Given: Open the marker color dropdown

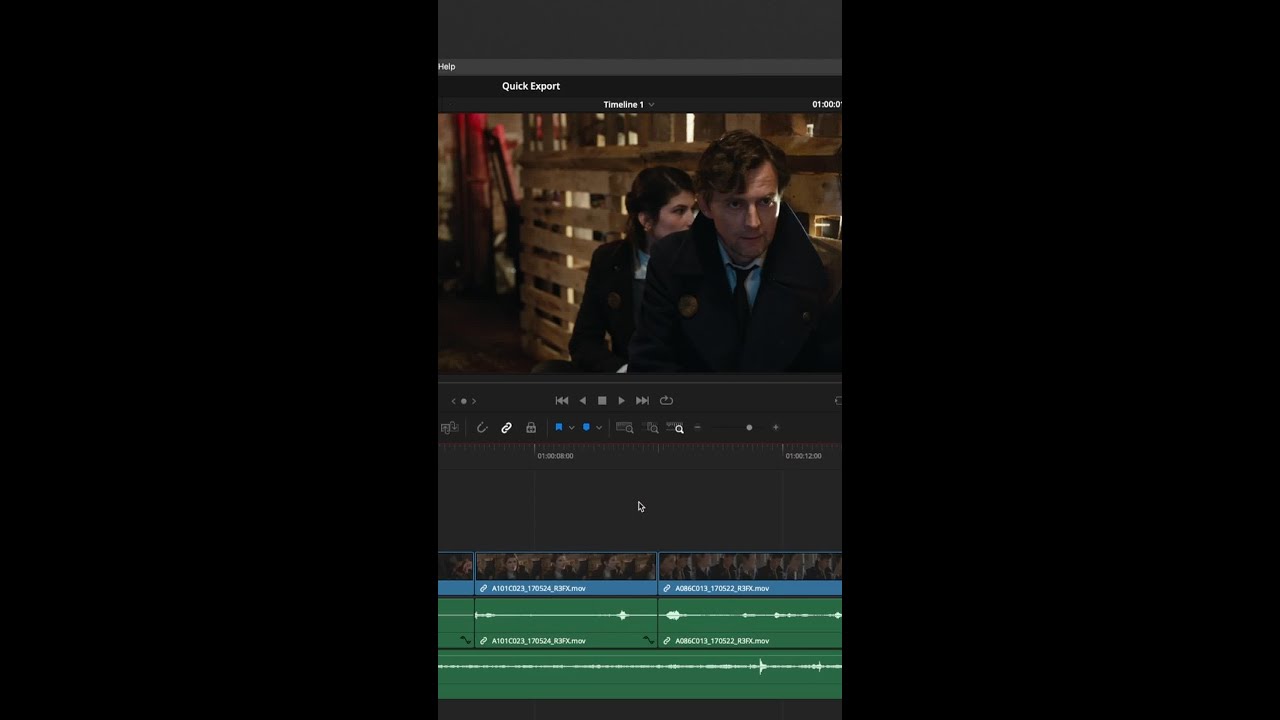Looking at the screenshot, I should click(x=599, y=428).
